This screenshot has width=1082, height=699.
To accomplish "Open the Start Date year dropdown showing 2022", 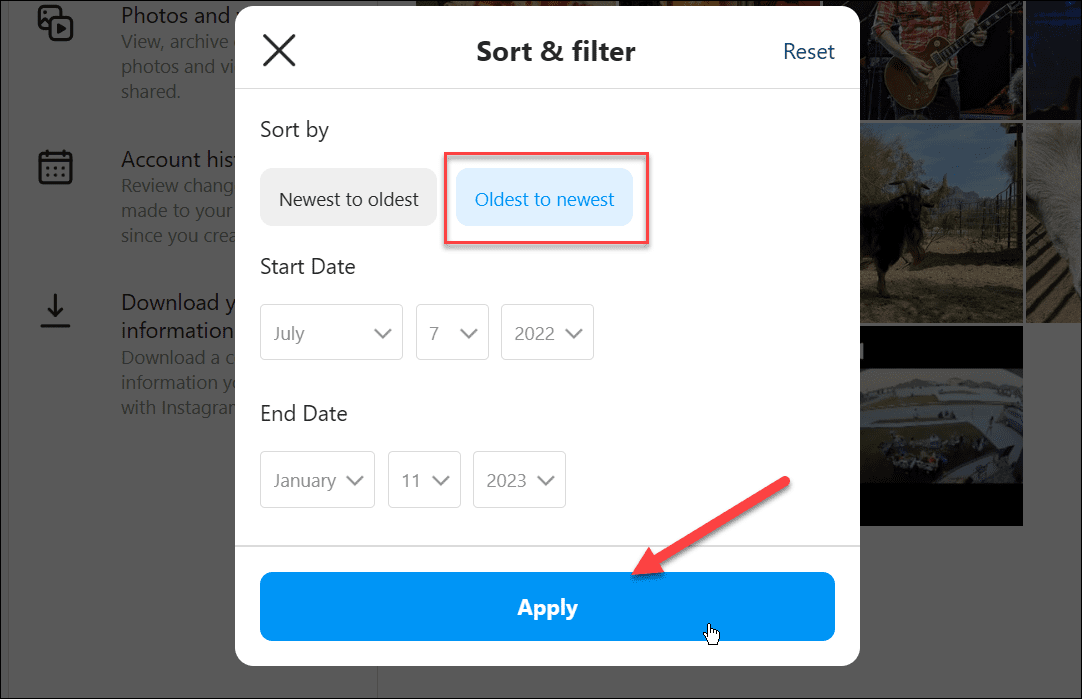I will (547, 333).
